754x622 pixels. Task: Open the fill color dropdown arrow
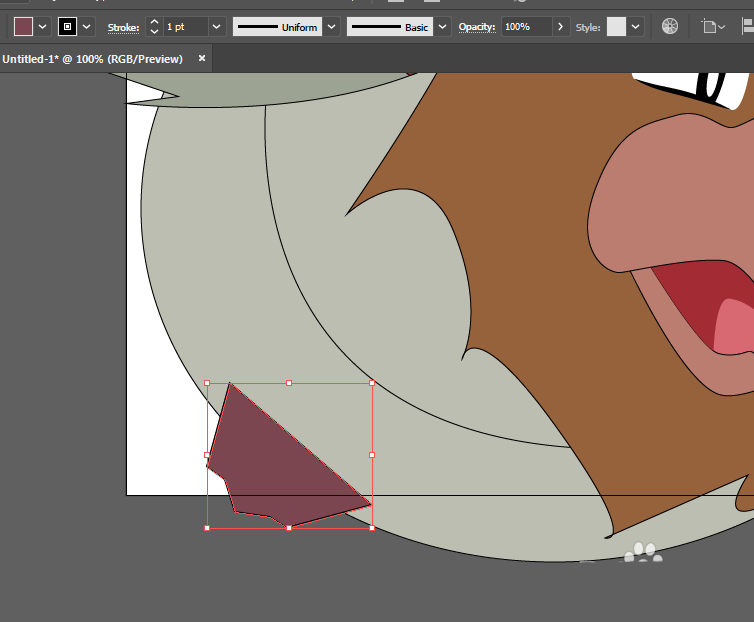click(x=42, y=27)
